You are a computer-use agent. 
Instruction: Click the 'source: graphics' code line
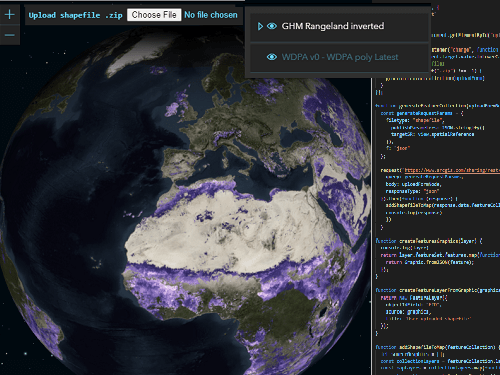pos(408,312)
